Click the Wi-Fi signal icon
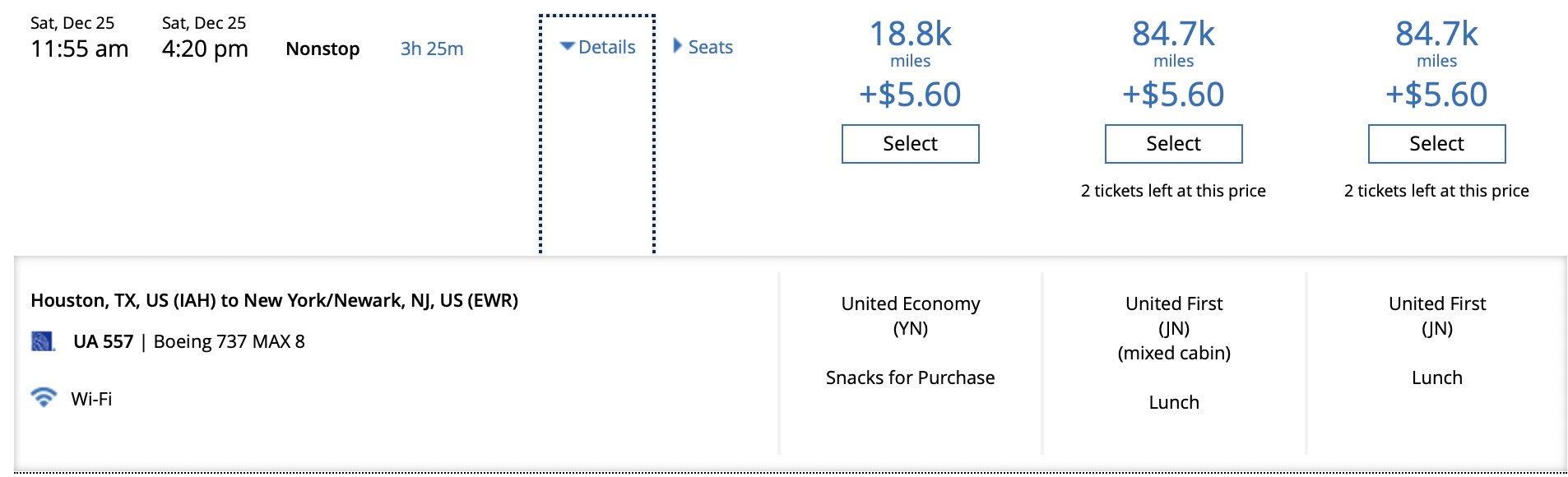Screen dimensions: 1568x477 (44, 397)
